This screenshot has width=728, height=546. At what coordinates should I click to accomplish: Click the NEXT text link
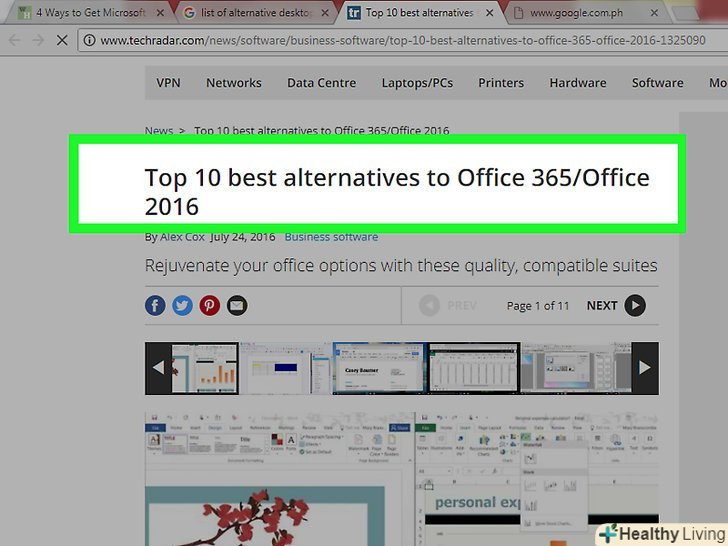click(602, 306)
